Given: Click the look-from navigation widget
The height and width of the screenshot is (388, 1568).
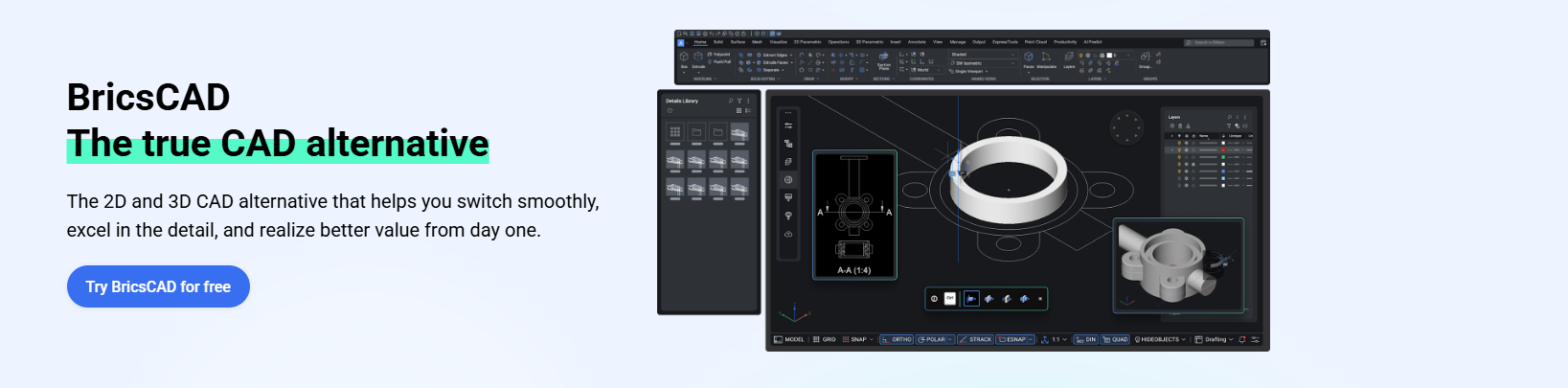Looking at the screenshot, I should point(1126,127).
